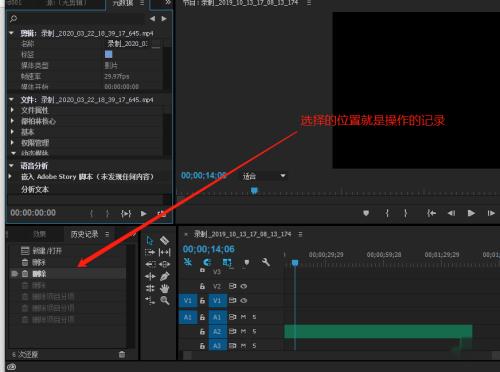Play the program monitor
The height and width of the screenshot is (372, 500).
tap(471, 213)
